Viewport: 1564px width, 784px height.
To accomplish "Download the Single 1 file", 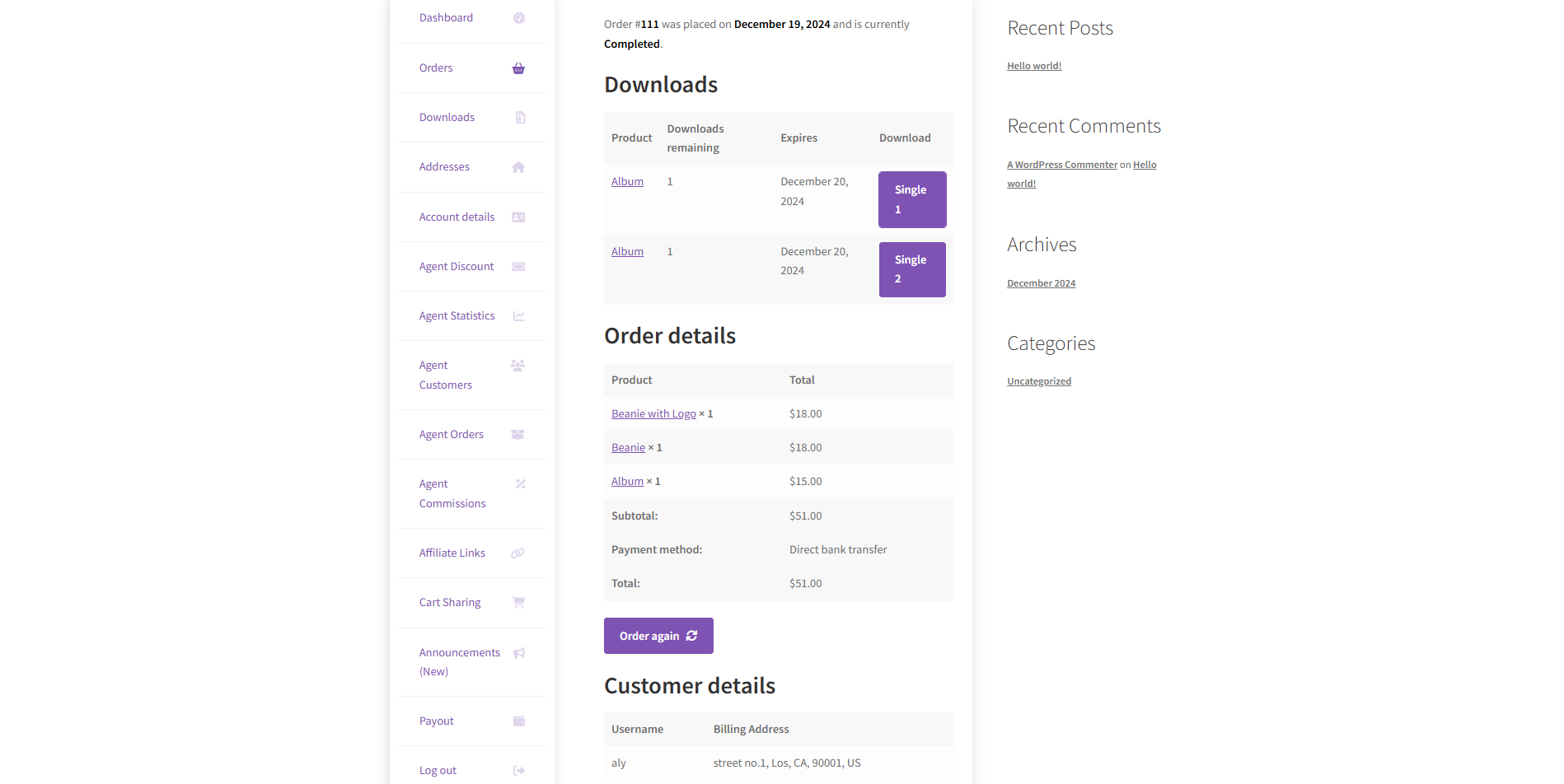I will pyautogui.click(x=912, y=199).
